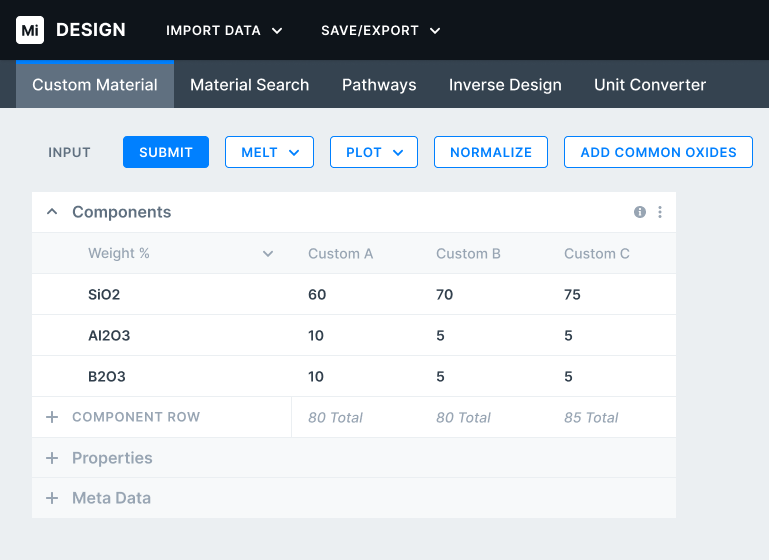Click the 85 Total under Custom C
769x560 pixels.
[x=591, y=417]
